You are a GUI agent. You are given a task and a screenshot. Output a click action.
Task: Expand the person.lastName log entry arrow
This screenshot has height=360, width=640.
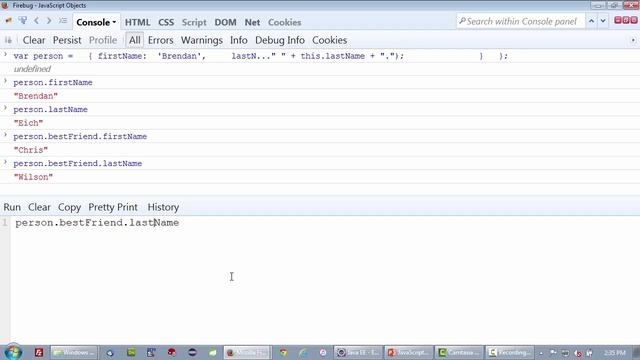(6, 108)
